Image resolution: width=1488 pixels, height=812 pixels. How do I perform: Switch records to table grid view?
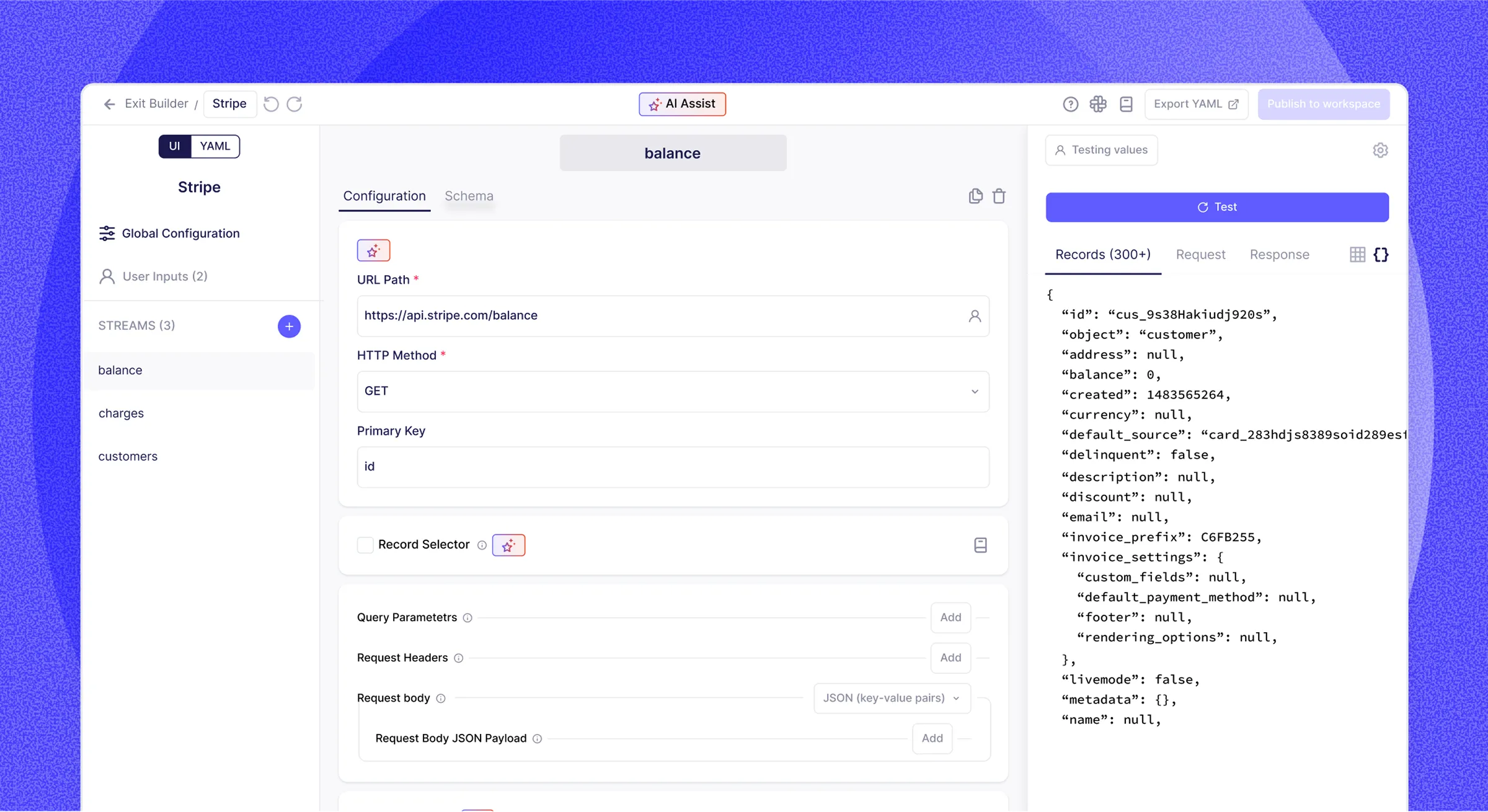(1357, 255)
